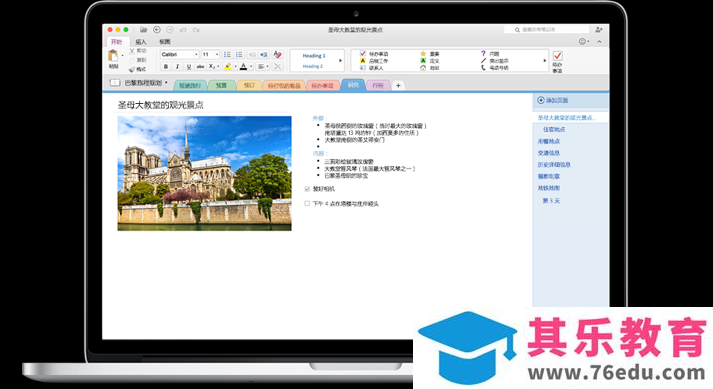Increase the text indent
The height and width of the screenshot is (389, 713).
pyautogui.click(x=264, y=55)
